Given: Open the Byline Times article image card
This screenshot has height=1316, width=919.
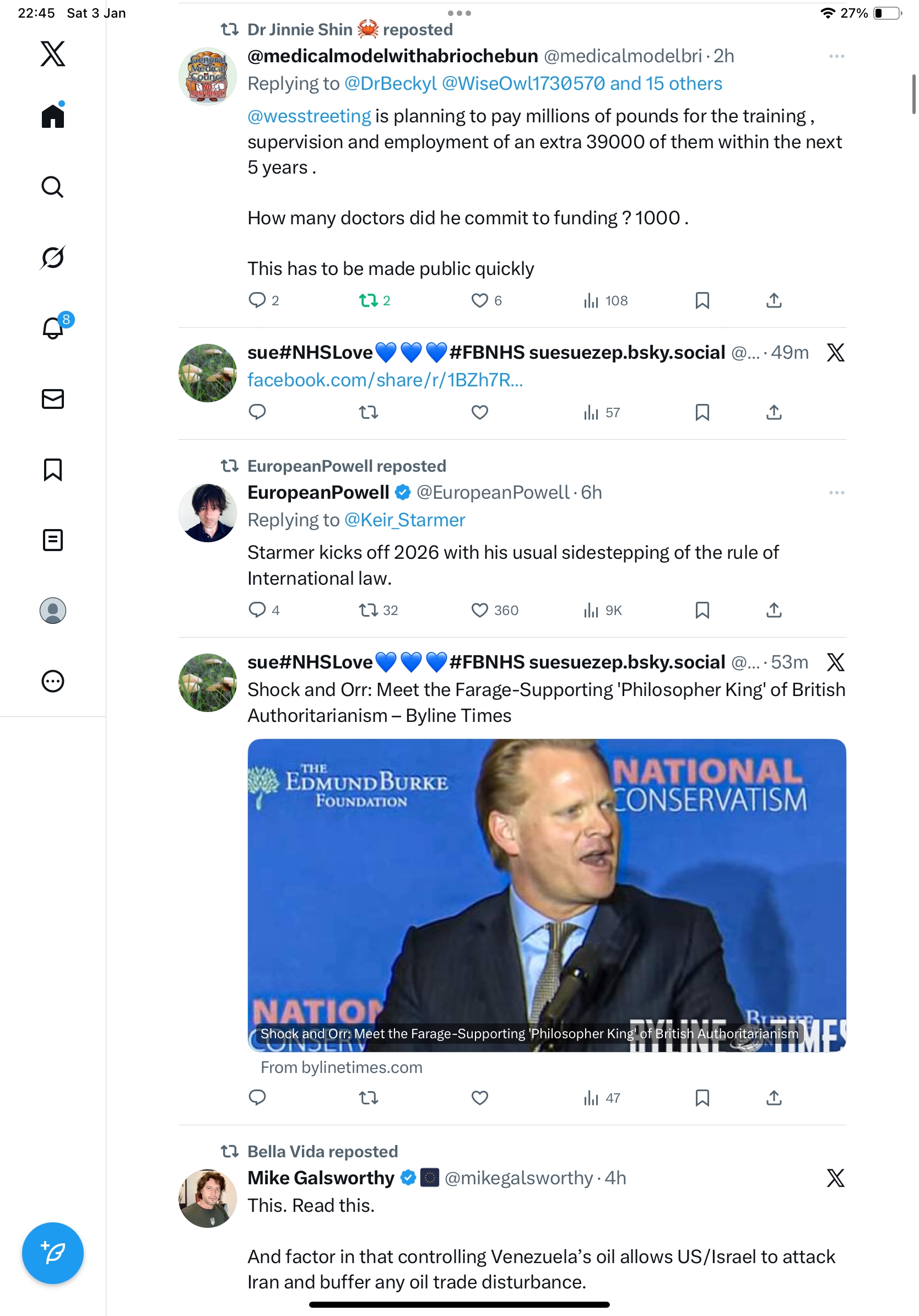Looking at the screenshot, I should (x=547, y=895).
